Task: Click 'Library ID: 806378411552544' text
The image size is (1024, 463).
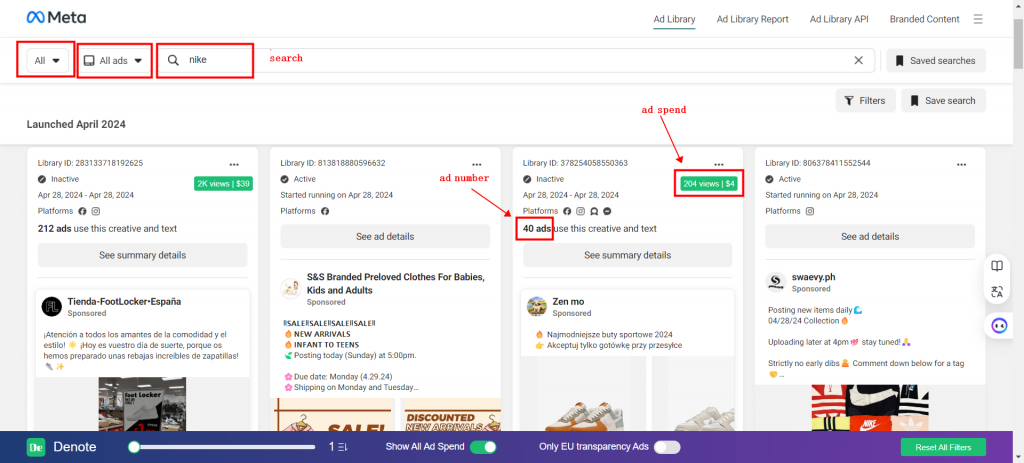Action: pyautogui.click(x=818, y=163)
